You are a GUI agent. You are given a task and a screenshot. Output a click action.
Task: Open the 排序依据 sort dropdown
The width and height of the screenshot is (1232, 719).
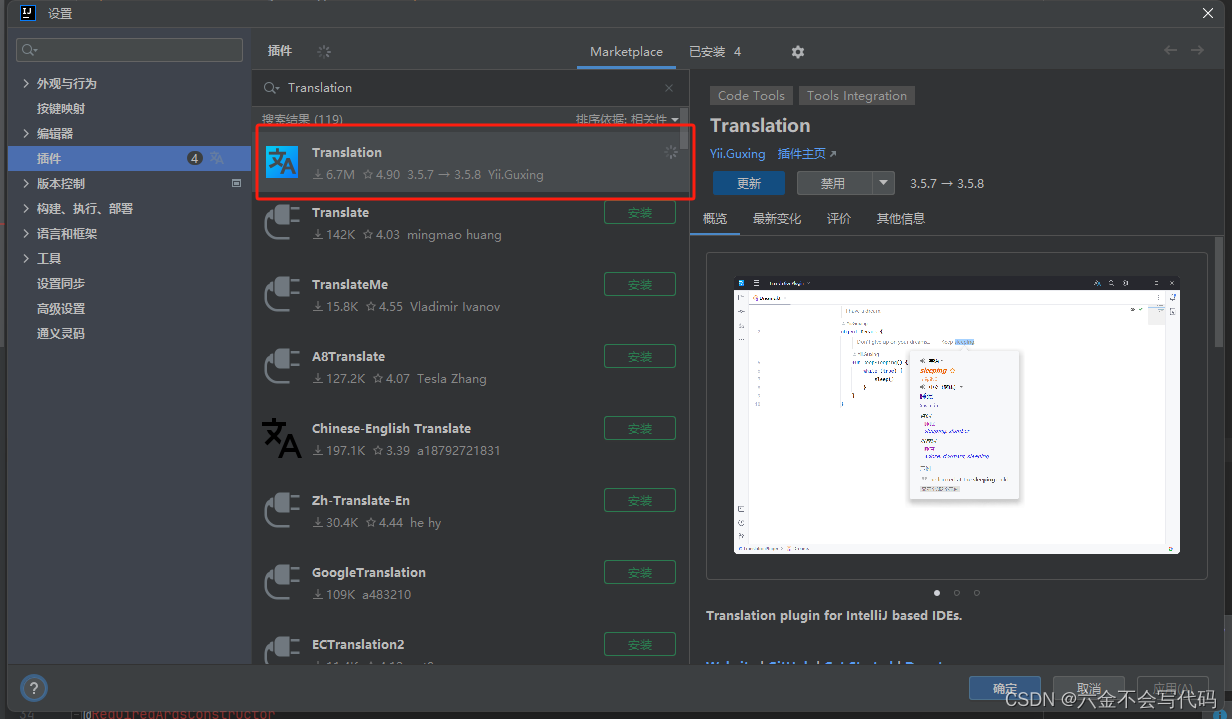(x=627, y=119)
